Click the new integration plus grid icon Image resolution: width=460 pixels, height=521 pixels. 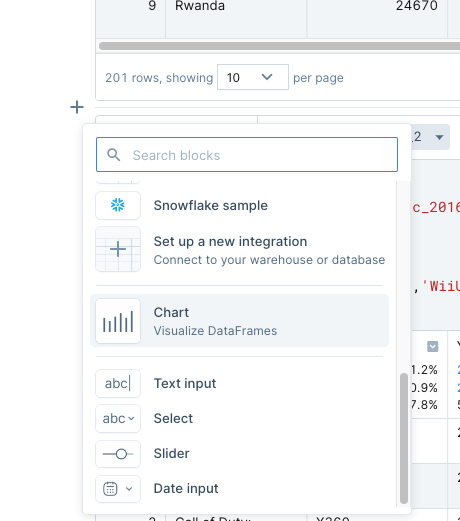118,249
